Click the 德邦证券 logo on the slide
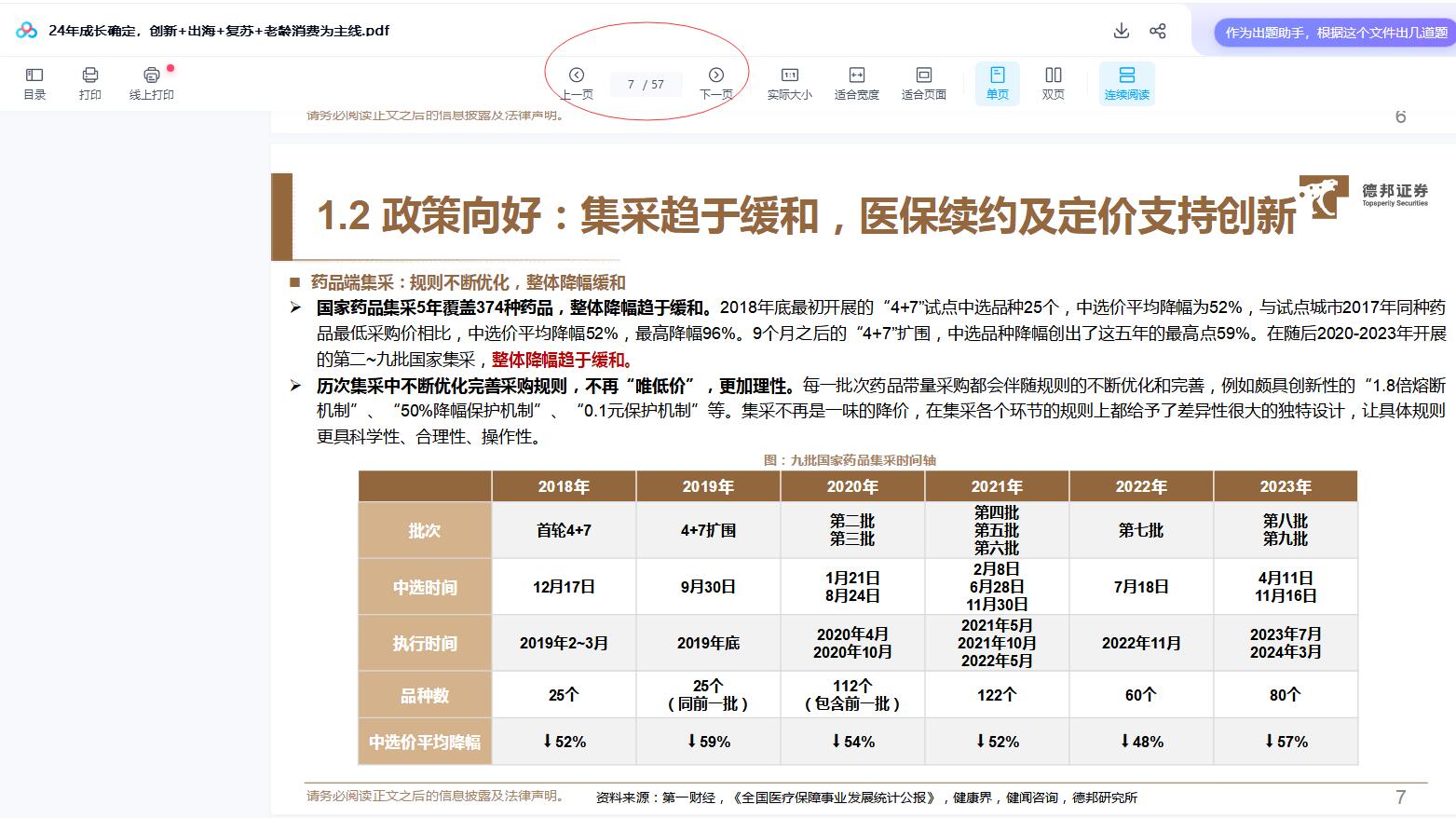This screenshot has height=818, width=1456. (1364, 196)
